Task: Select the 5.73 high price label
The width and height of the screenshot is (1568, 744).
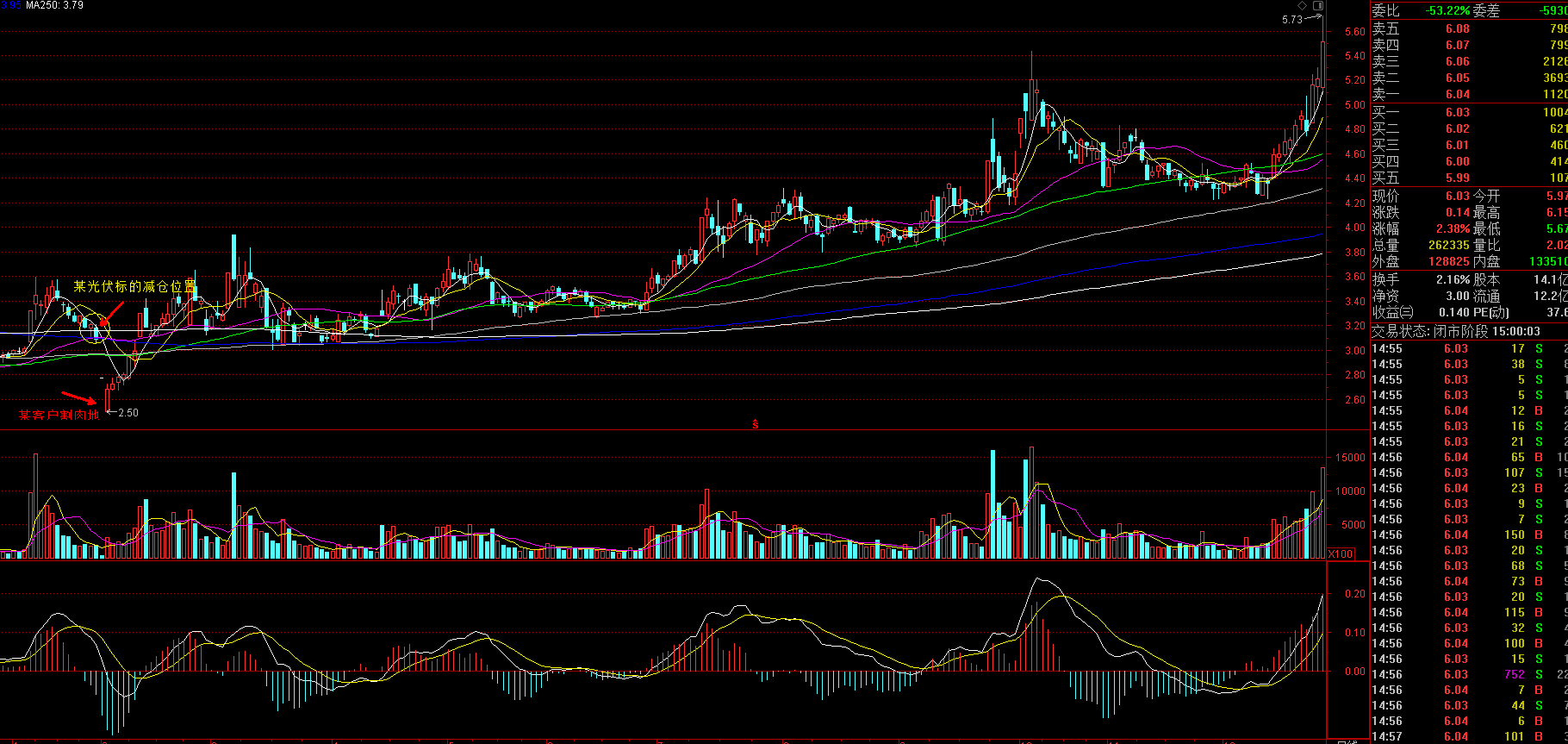Action: point(1292,20)
